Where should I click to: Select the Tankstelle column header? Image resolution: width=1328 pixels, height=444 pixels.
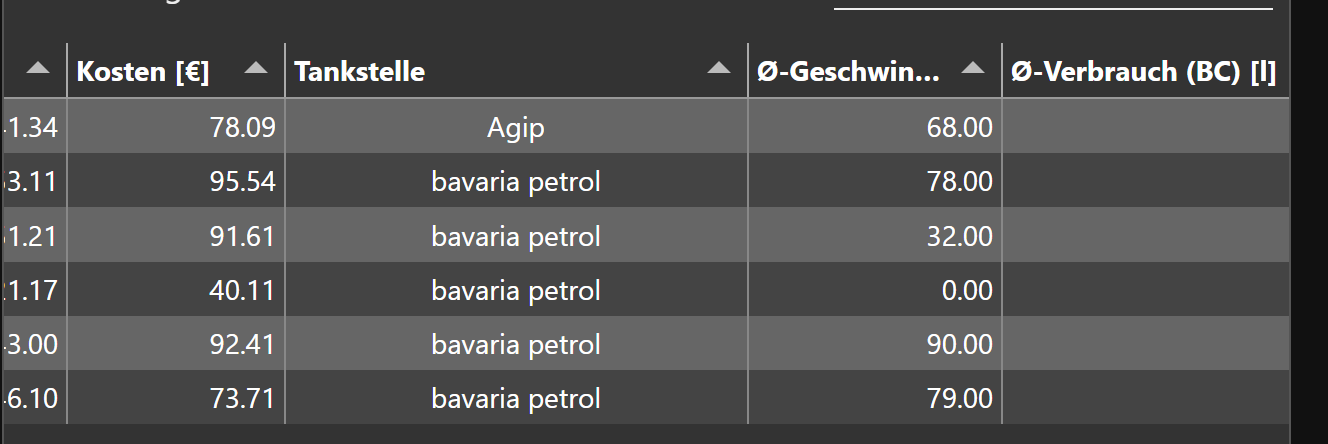click(360, 72)
